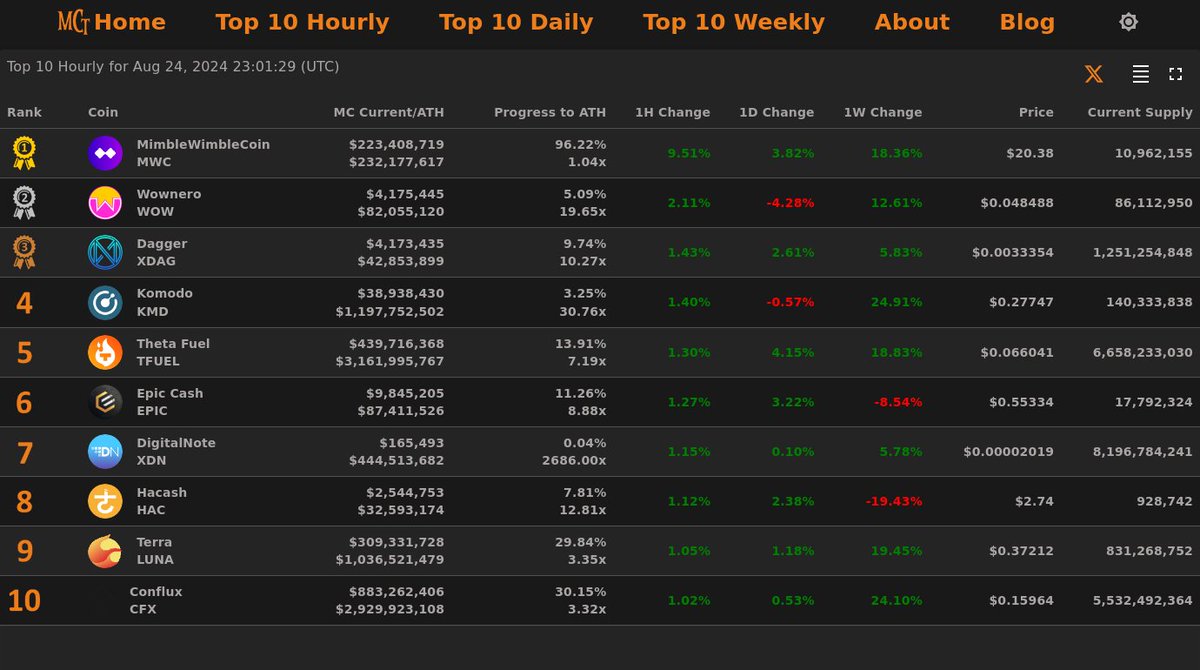The height and width of the screenshot is (670, 1200).
Task: Click the 9.51% 1H change value
Action: [x=689, y=153]
